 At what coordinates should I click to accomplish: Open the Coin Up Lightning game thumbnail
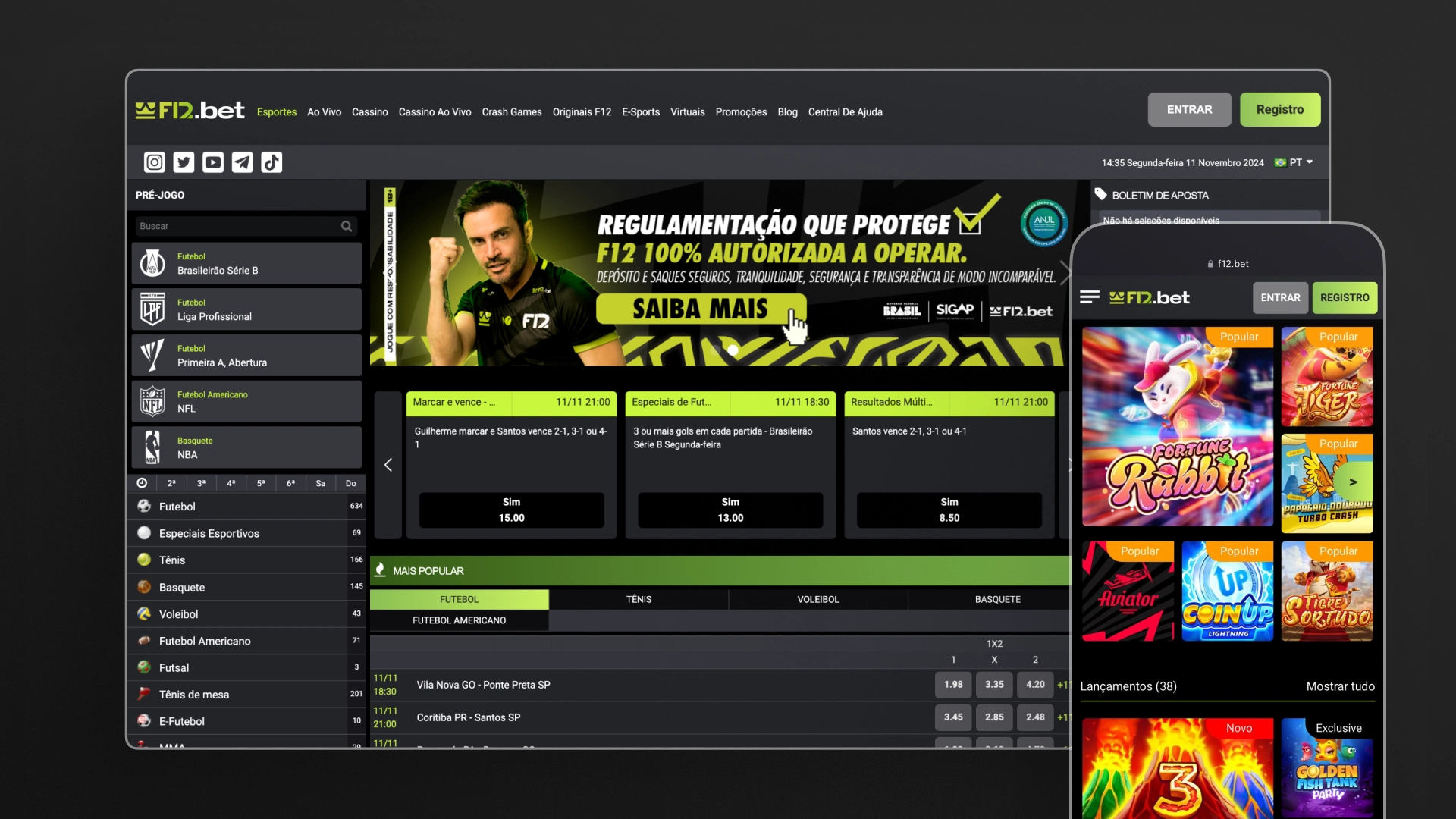[1227, 591]
